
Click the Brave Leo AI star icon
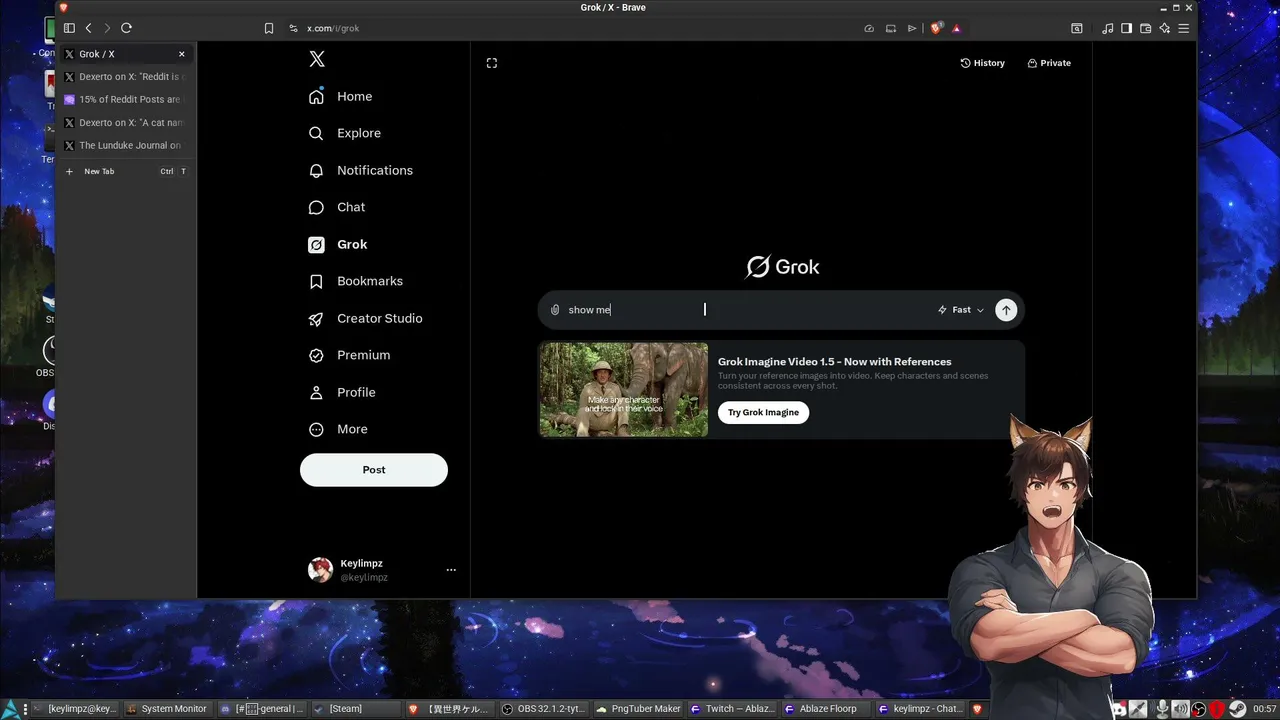coord(1165,28)
